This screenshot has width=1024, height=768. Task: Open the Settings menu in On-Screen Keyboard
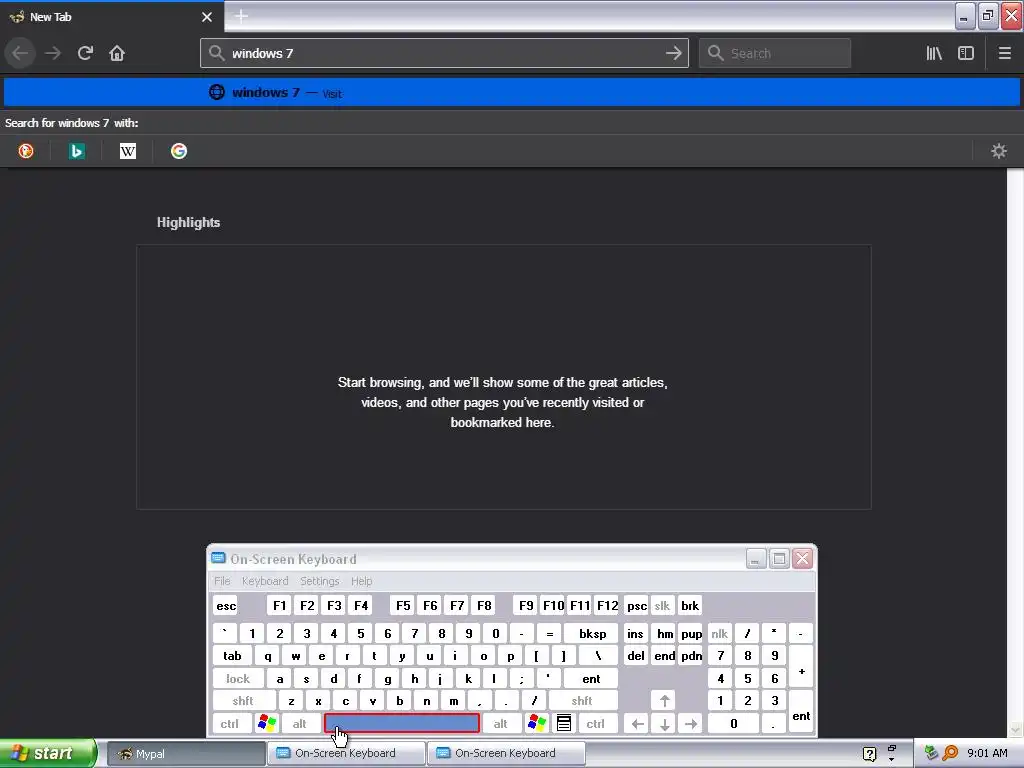coord(319,581)
